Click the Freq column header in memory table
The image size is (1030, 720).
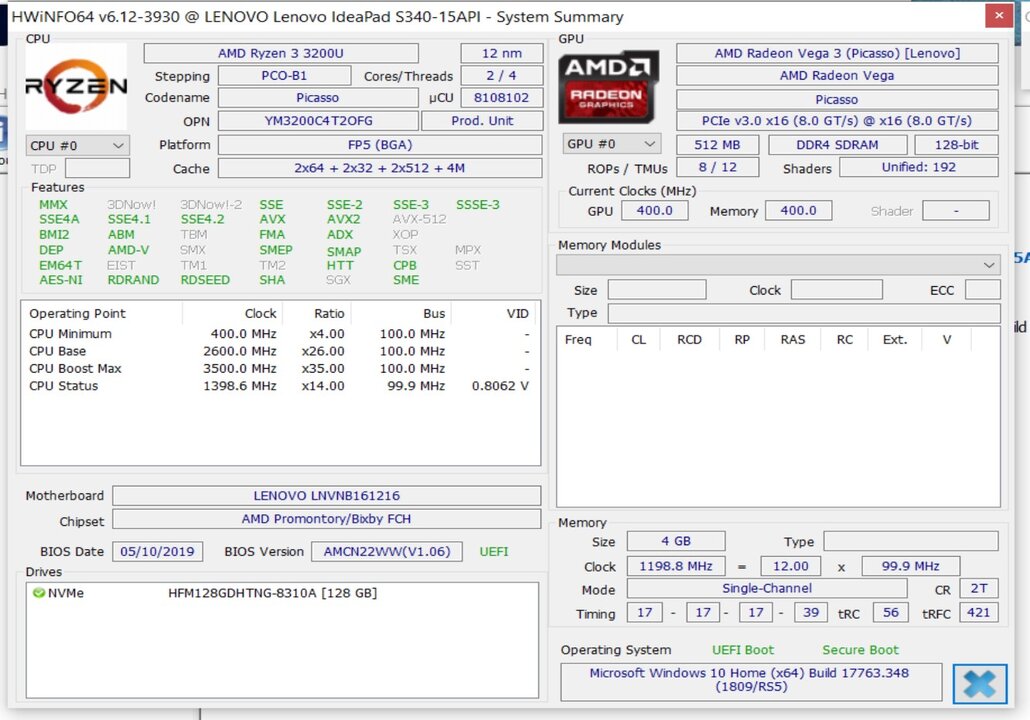pyautogui.click(x=578, y=340)
